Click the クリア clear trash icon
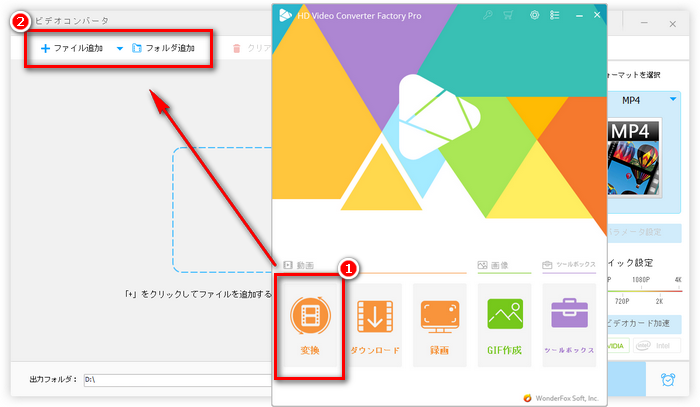This screenshot has width=700, height=407. pos(237,48)
